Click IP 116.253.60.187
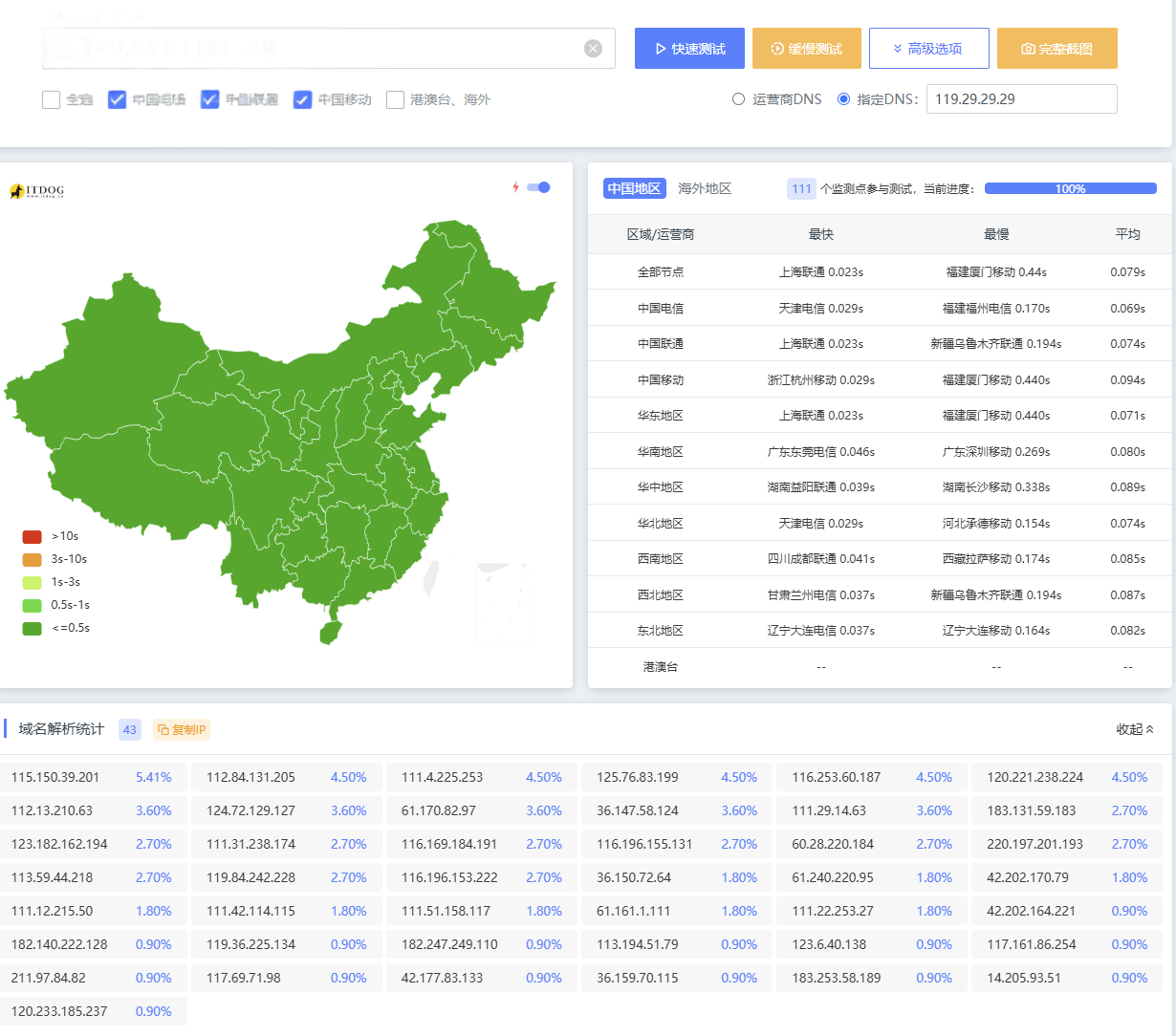 [837, 778]
